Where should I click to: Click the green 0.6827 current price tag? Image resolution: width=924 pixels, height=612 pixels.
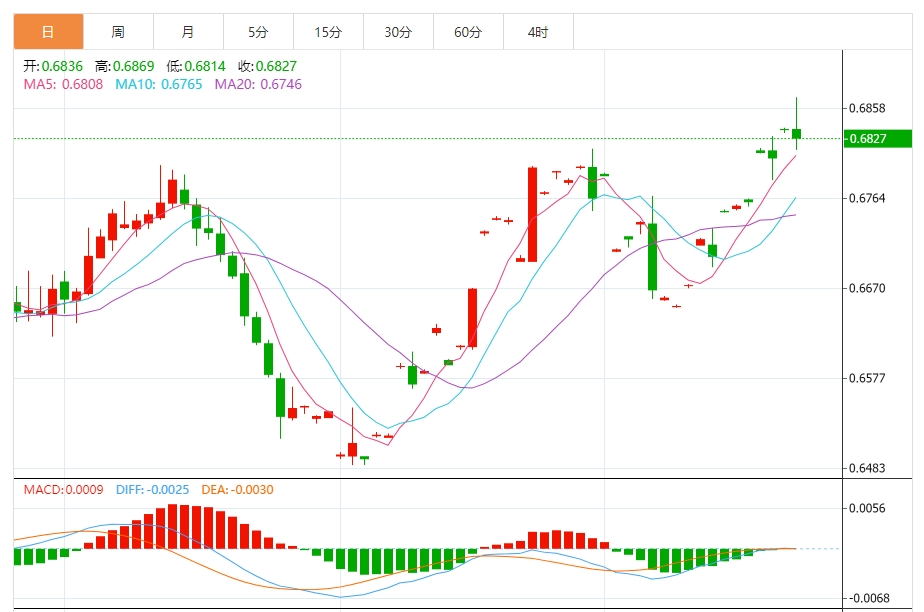(x=877, y=138)
